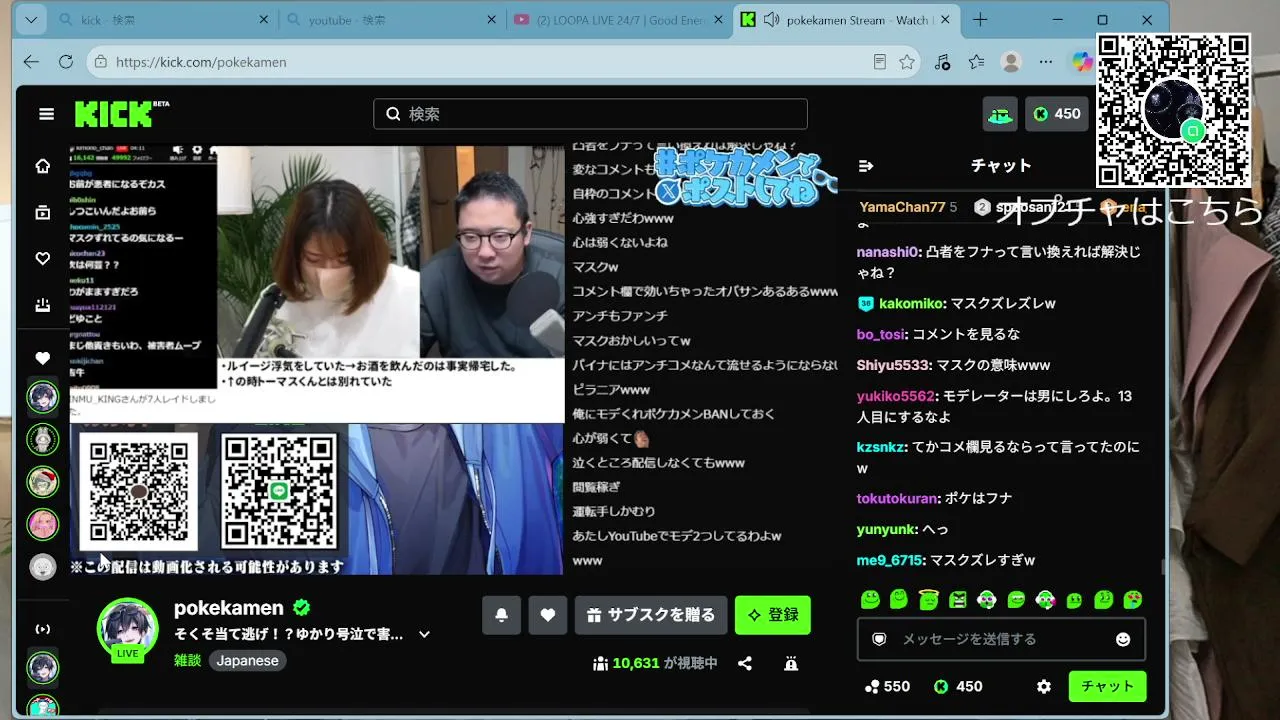This screenshot has height=720, width=1280.
Task: Click the music note media control icon
Action: [x=942, y=62]
